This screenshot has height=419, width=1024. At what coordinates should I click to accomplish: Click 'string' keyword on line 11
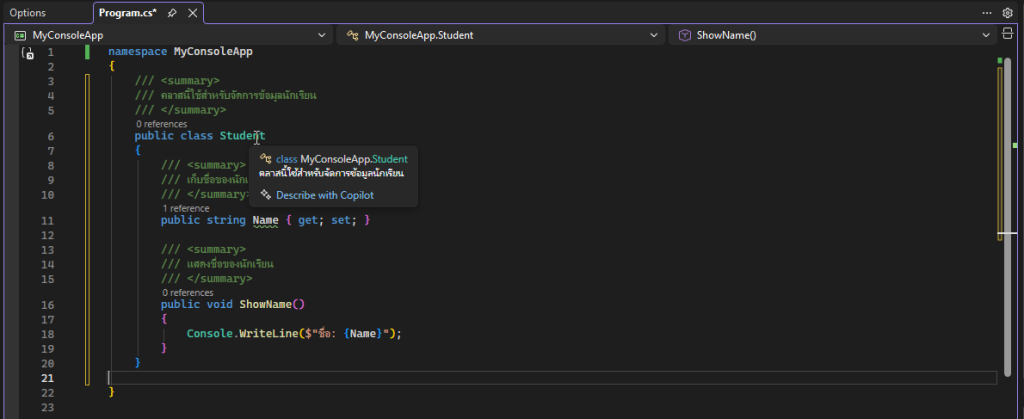click(226, 221)
